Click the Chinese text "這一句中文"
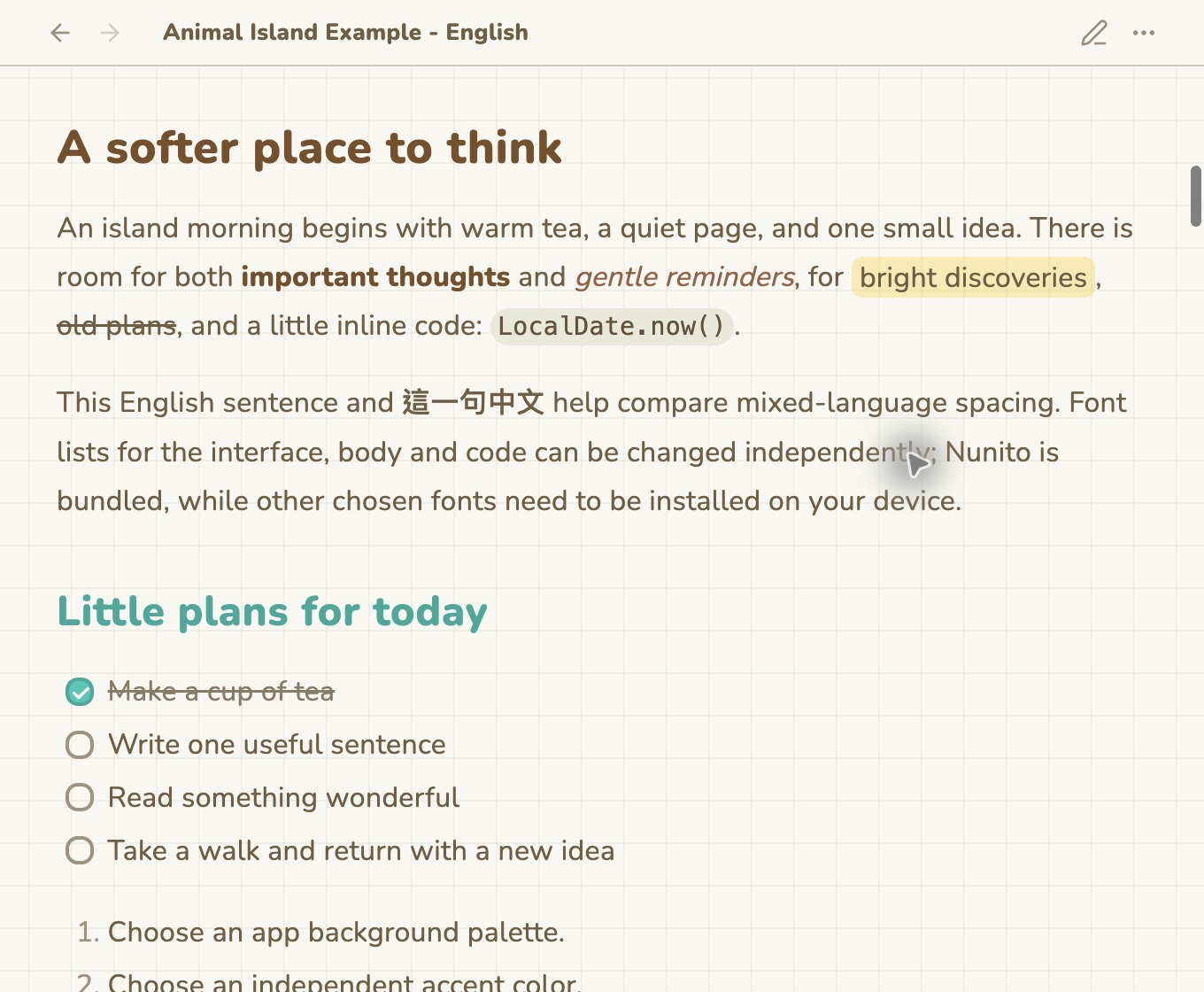1204x992 pixels. [x=473, y=403]
